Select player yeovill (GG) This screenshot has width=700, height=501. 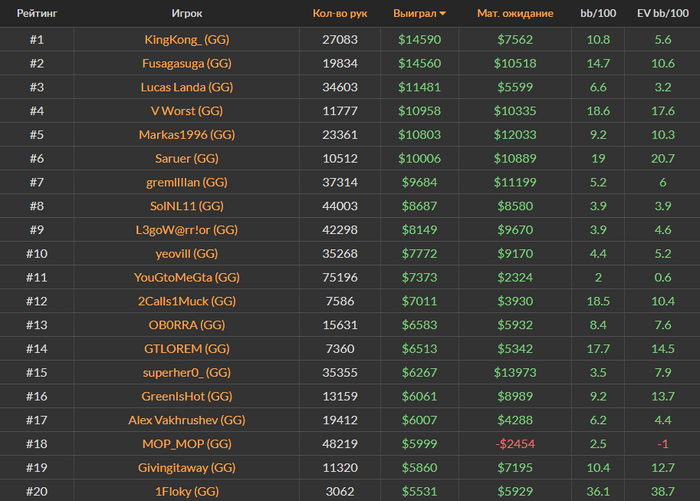coord(187,253)
